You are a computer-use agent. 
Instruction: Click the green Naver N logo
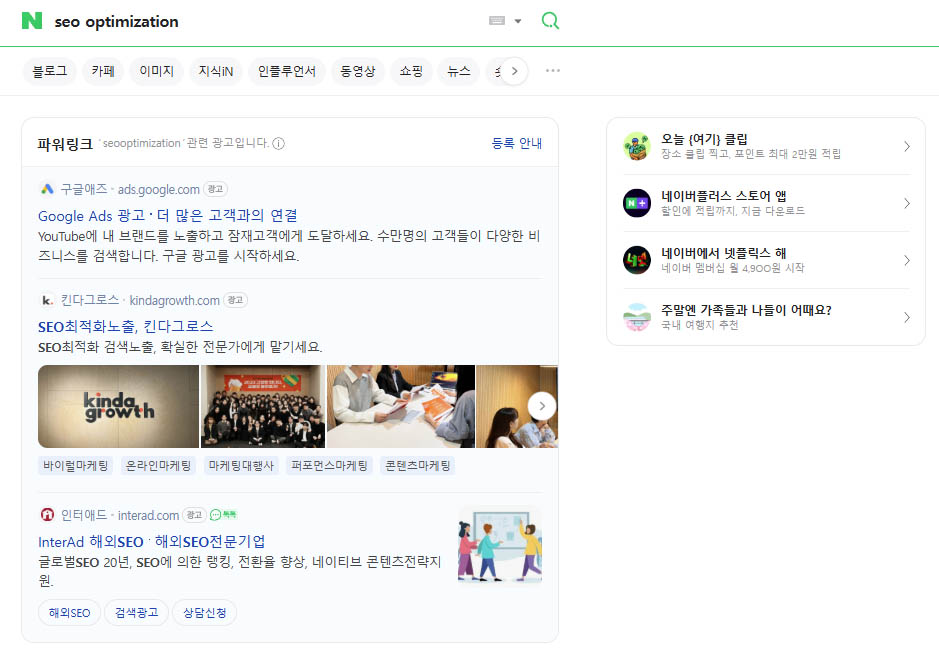[x=32, y=21]
